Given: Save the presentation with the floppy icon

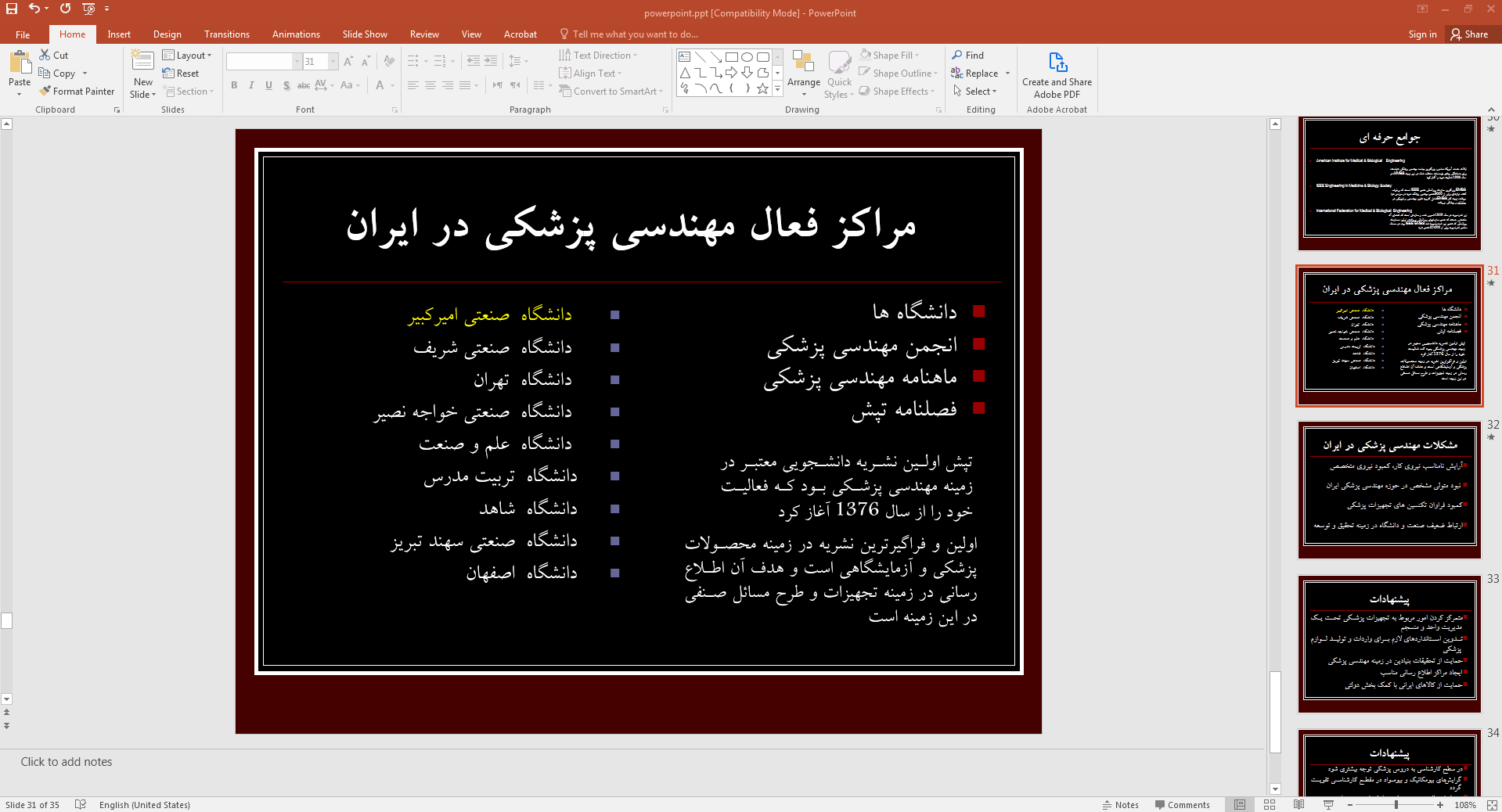Looking at the screenshot, I should 11,9.
